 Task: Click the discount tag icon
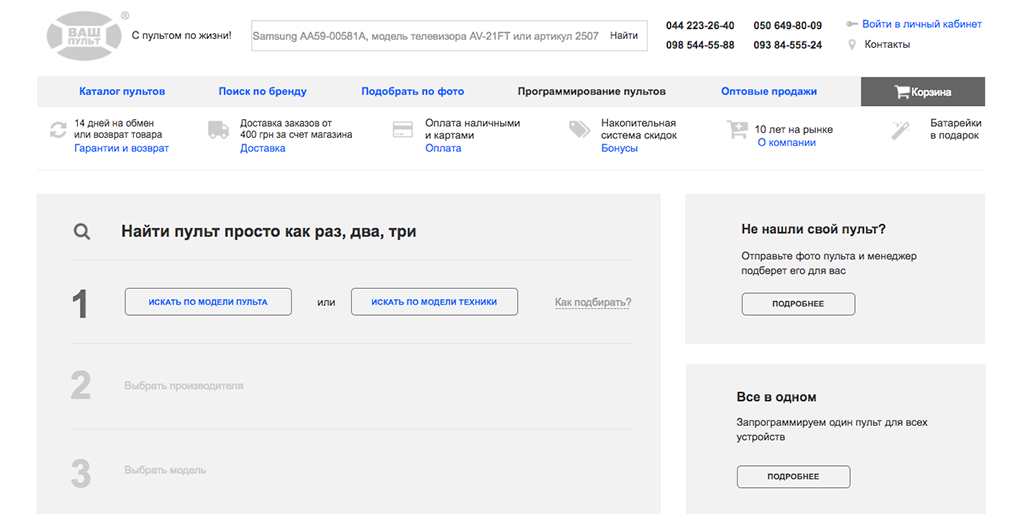tap(579, 129)
